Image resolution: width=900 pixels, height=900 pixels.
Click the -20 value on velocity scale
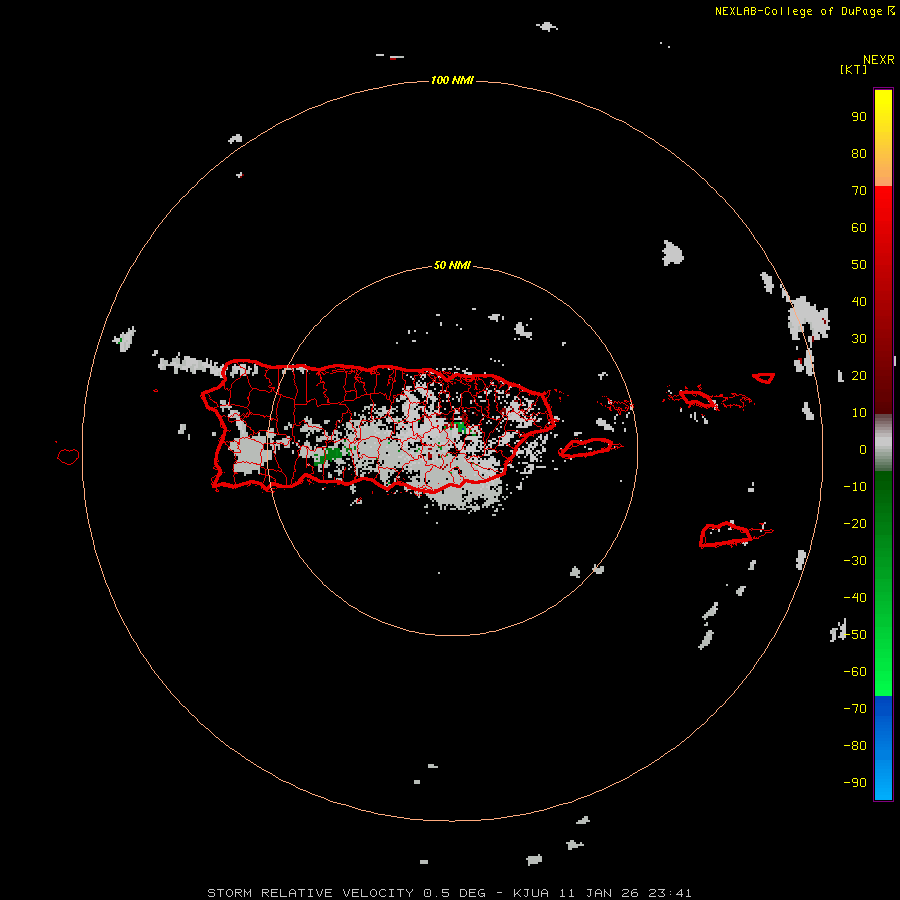coord(855,524)
